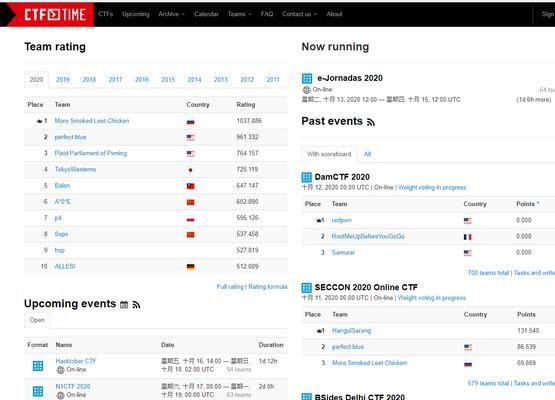Open the FAQ menu item
The height and width of the screenshot is (400, 555).
[267, 14]
